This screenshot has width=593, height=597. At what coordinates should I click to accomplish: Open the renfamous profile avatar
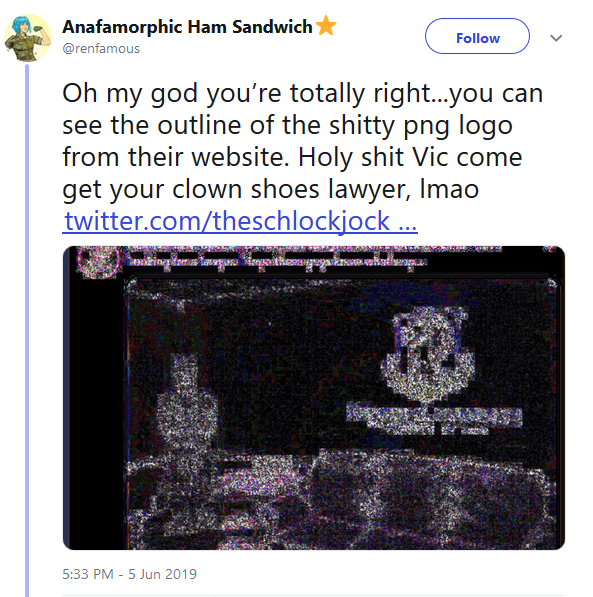(28, 37)
